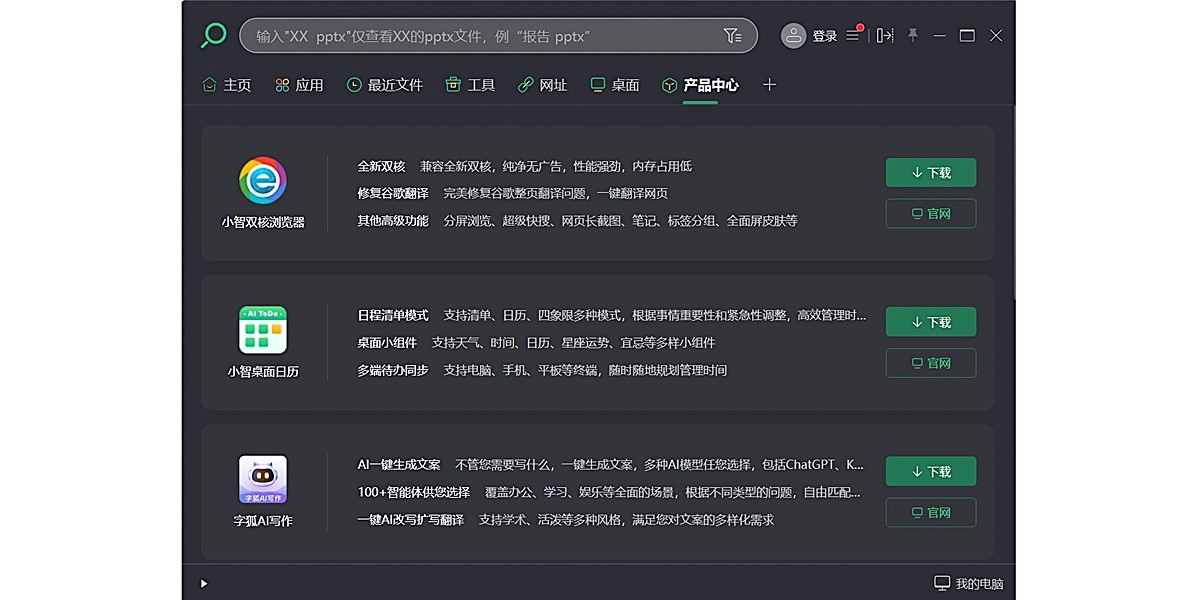1200x600 pixels.
Task: Go to the 网址 URL tab
Action: [x=543, y=85]
